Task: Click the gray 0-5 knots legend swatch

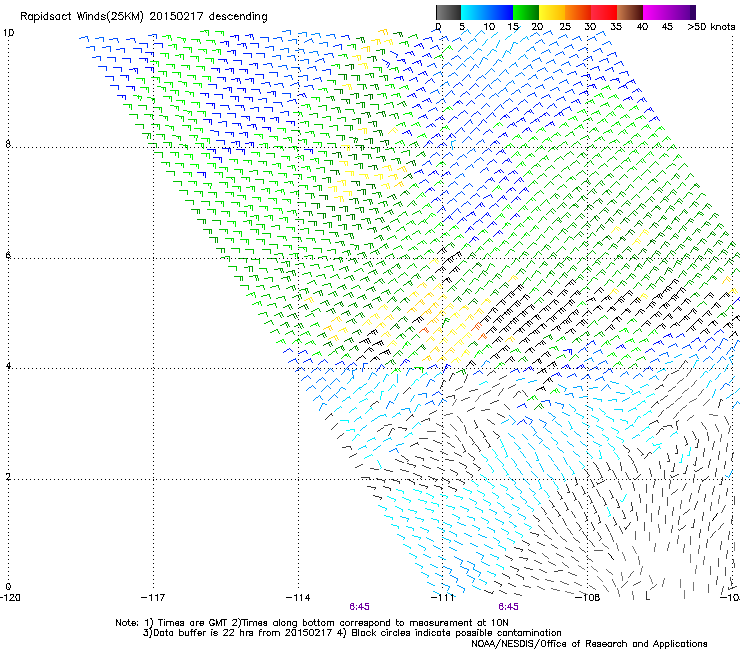Action: click(x=448, y=12)
